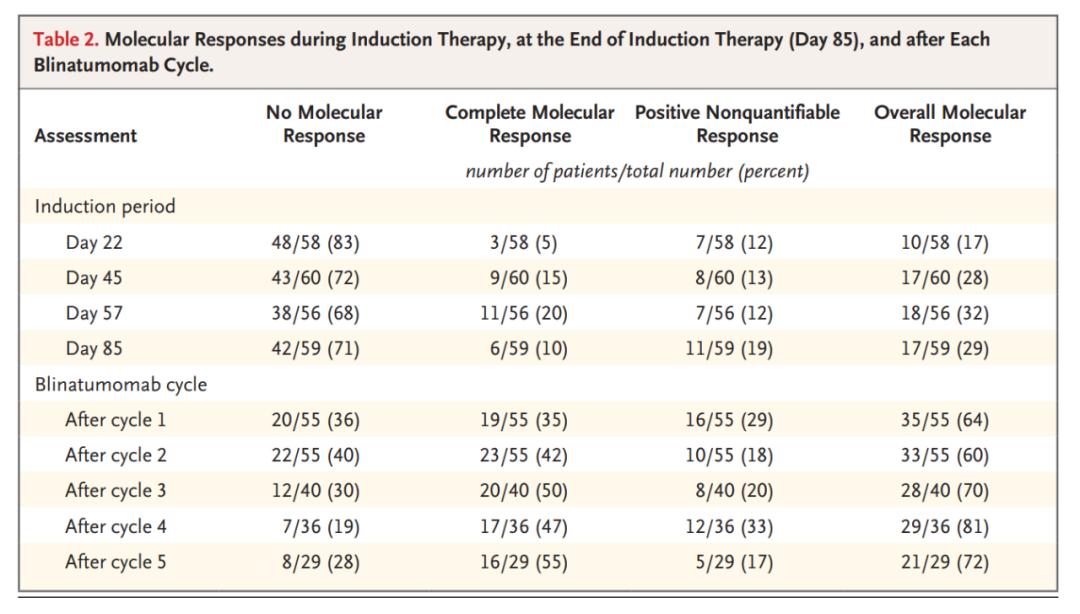Select the Day 22 row label
Screen dimensions: 1080x614
(x=96, y=242)
